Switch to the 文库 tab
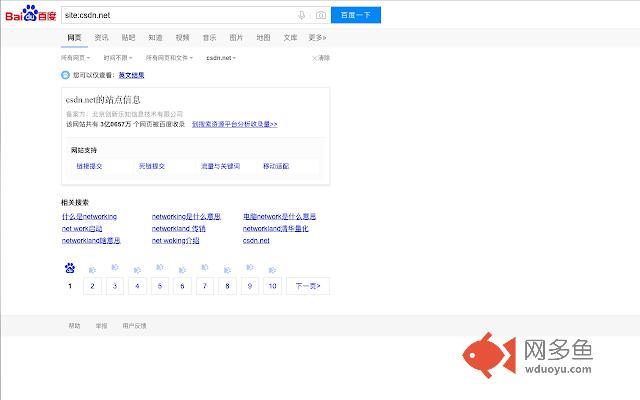Image resolution: width=640 pixels, height=400 pixels. point(290,38)
